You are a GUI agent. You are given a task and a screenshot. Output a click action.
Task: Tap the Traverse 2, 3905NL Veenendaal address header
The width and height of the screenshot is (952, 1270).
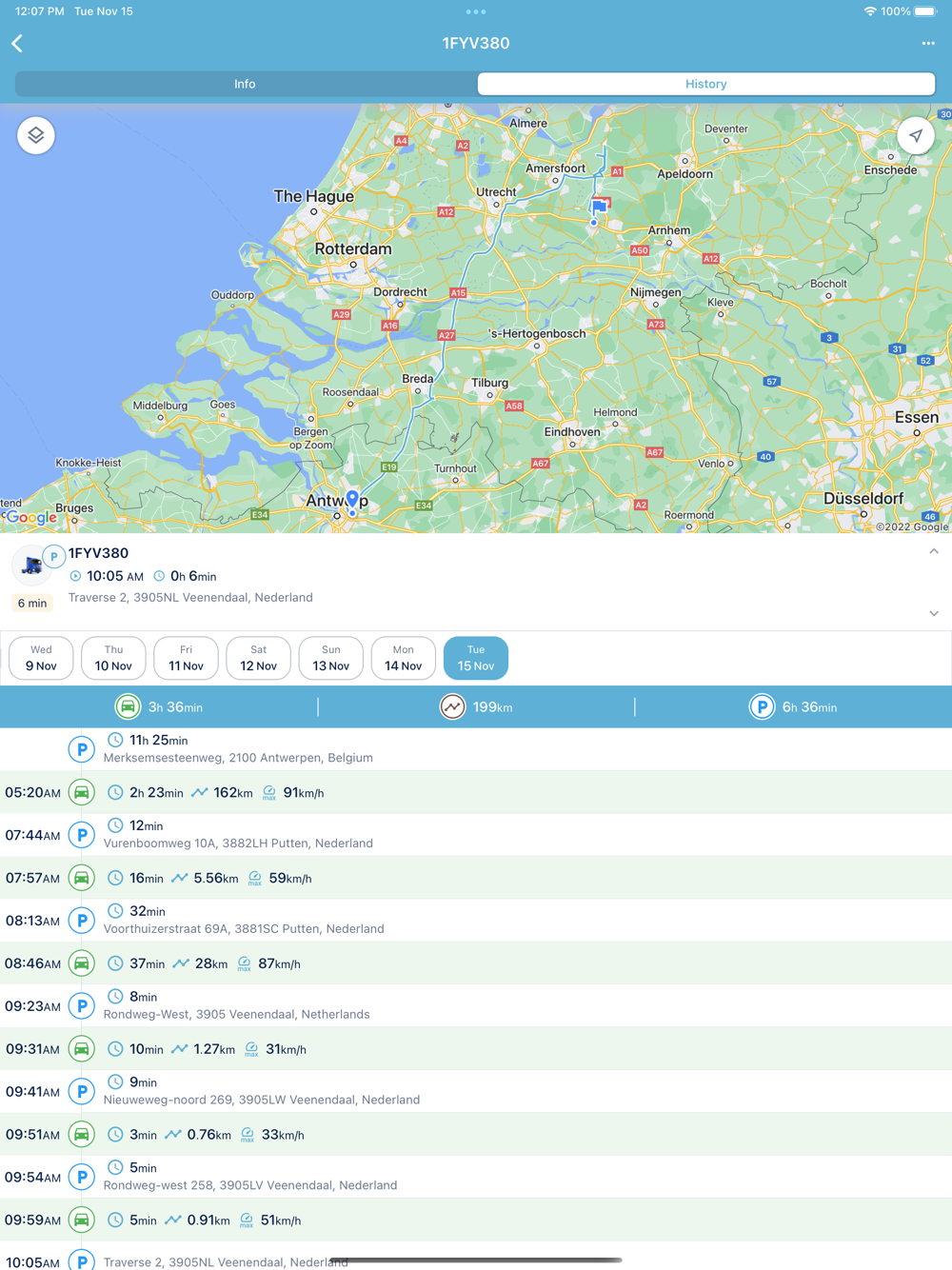click(190, 598)
